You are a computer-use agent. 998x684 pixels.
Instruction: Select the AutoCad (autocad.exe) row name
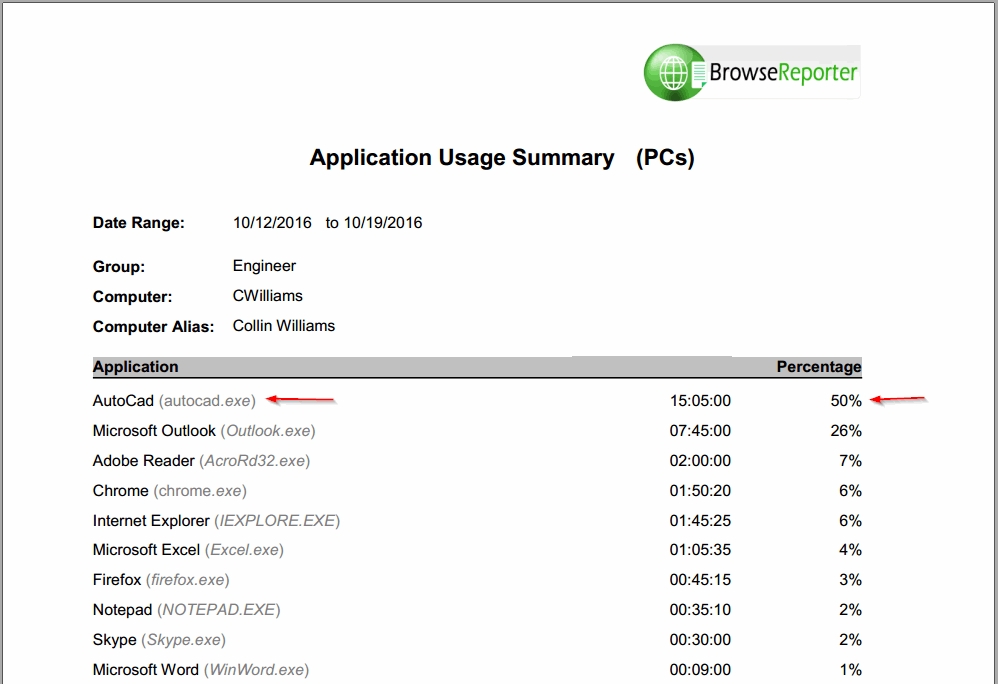(174, 401)
